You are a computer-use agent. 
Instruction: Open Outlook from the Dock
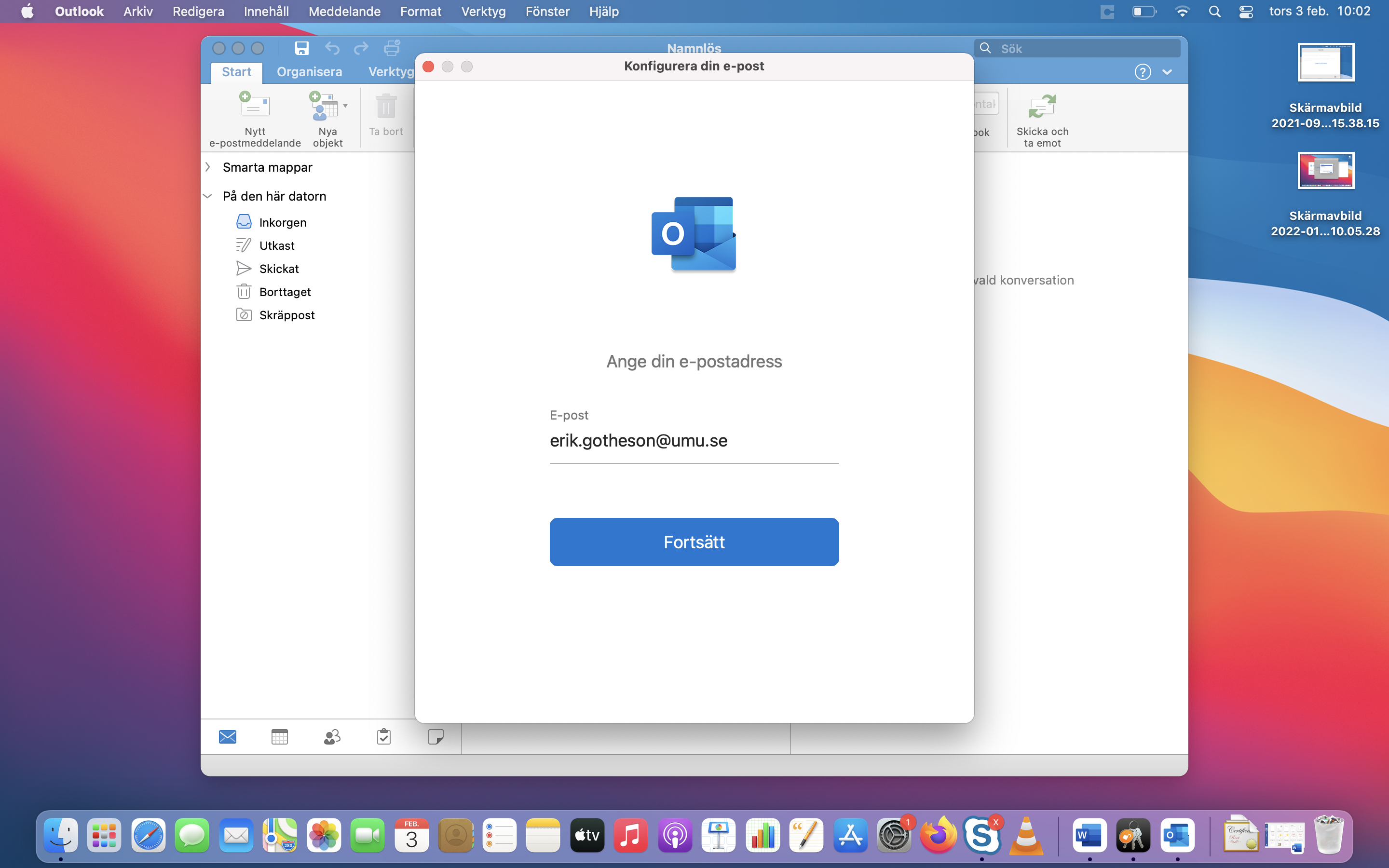pos(1177,835)
